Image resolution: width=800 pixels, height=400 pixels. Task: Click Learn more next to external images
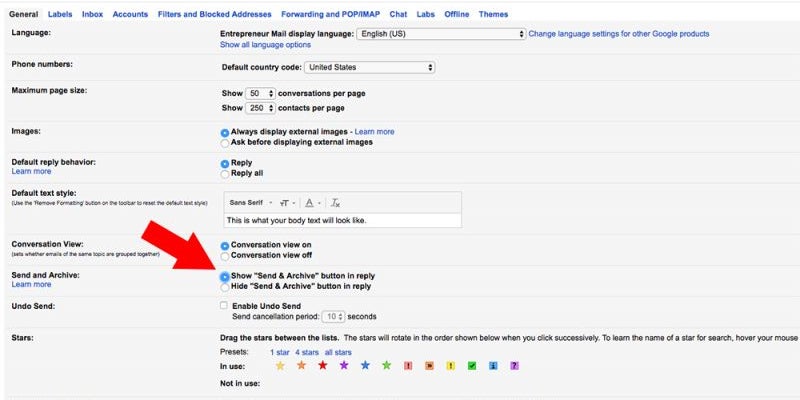click(x=374, y=132)
